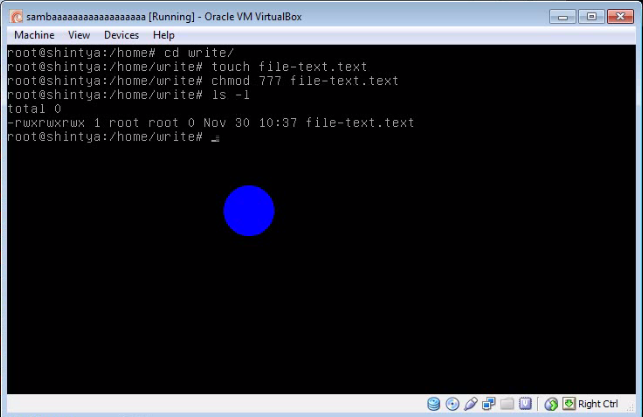Open the View menu
Screen dimensions: 643x417
pos(79,35)
